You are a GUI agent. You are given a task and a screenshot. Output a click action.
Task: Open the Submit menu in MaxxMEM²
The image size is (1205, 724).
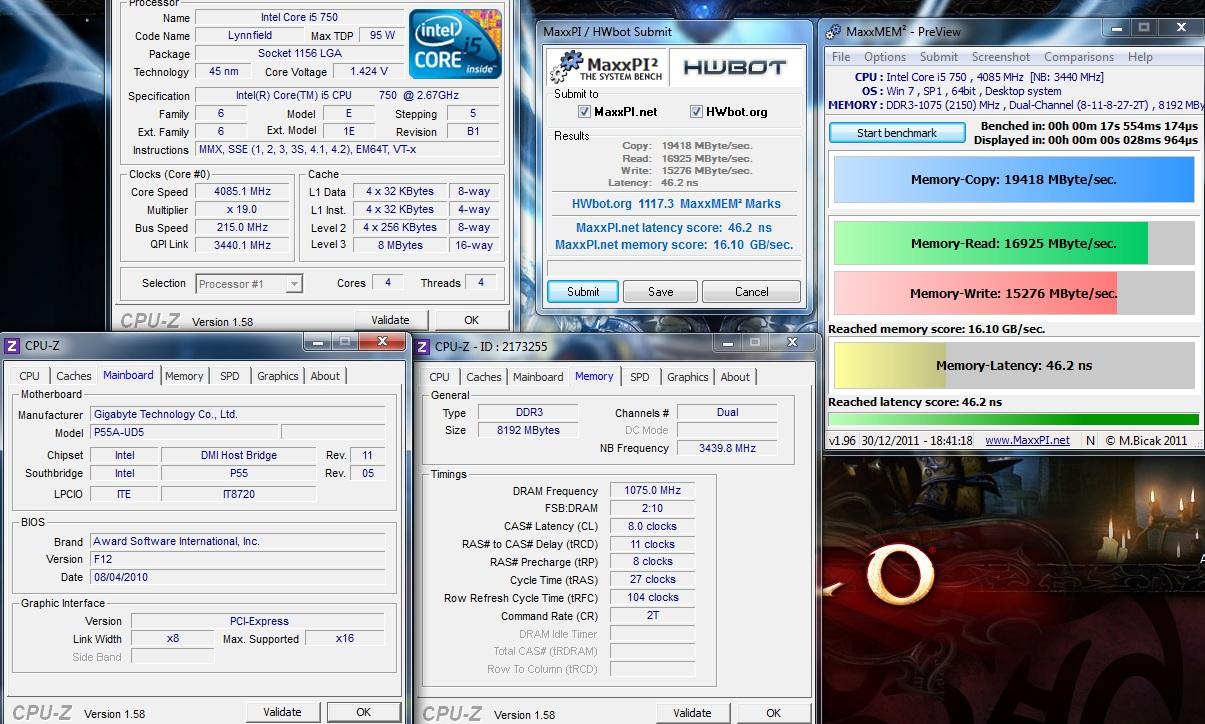(x=938, y=57)
